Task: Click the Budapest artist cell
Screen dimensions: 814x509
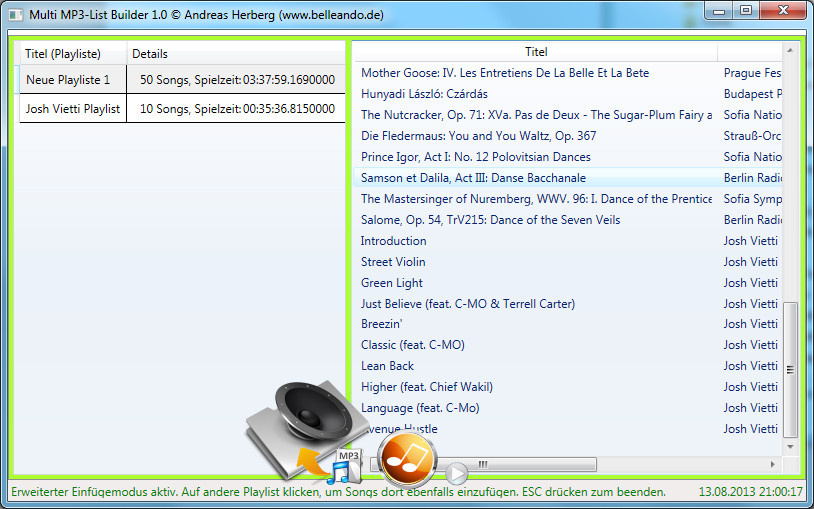Action: (752, 94)
